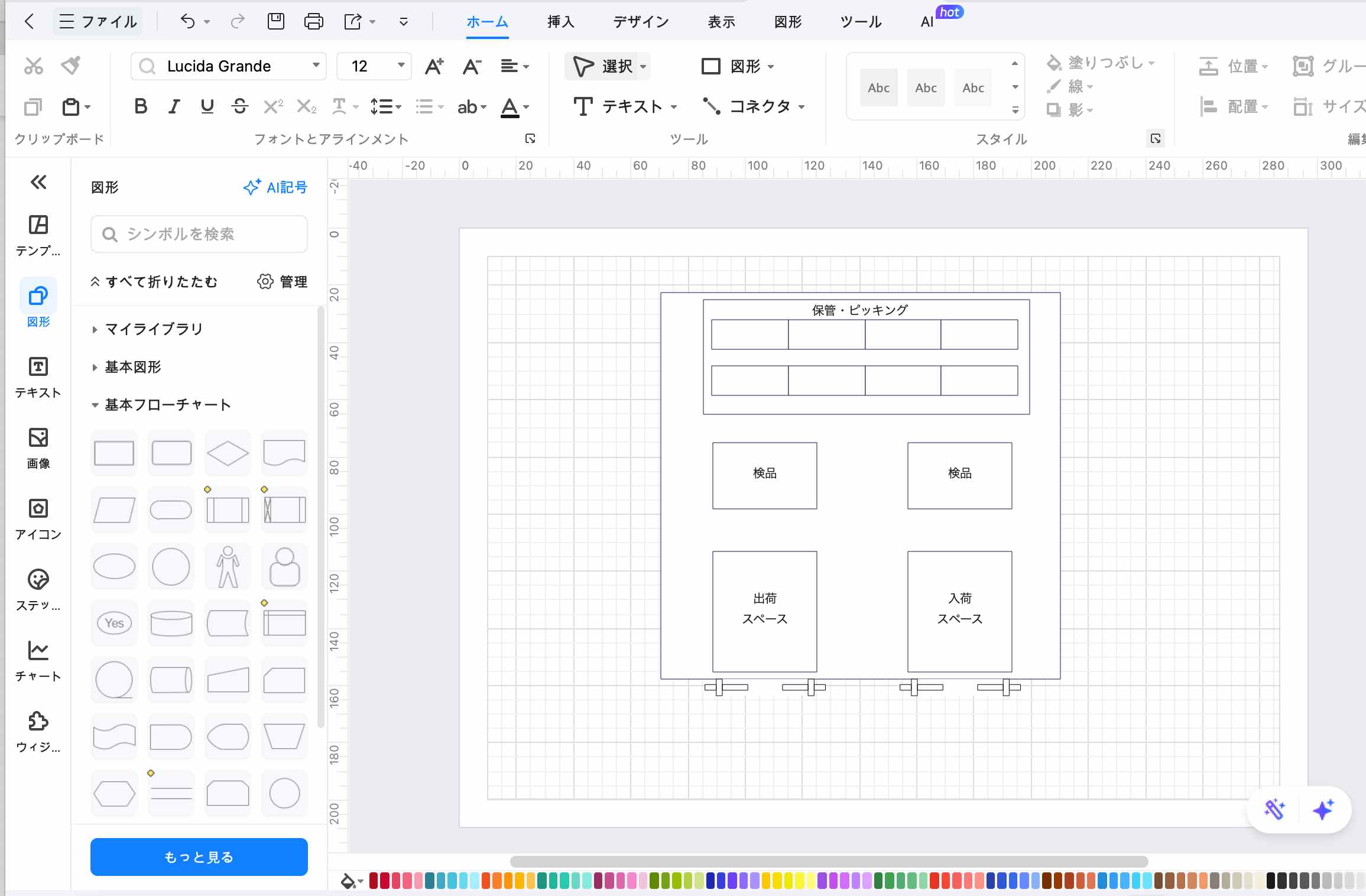Image resolution: width=1366 pixels, height=896 pixels.
Task: Expand the 基本図形 section
Action: tap(126, 367)
